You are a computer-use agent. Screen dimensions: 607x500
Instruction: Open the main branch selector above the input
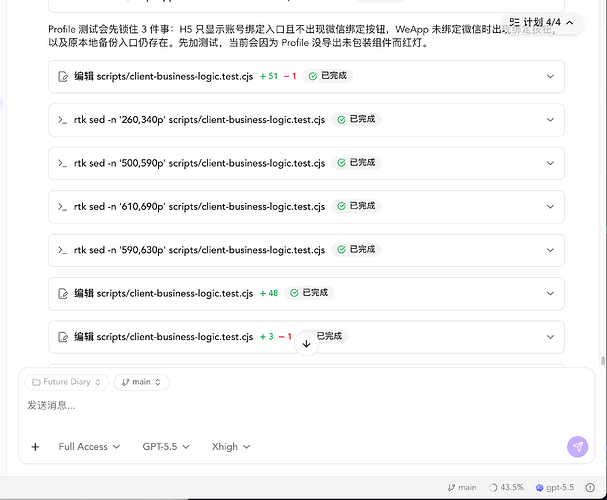[x=141, y=382]
